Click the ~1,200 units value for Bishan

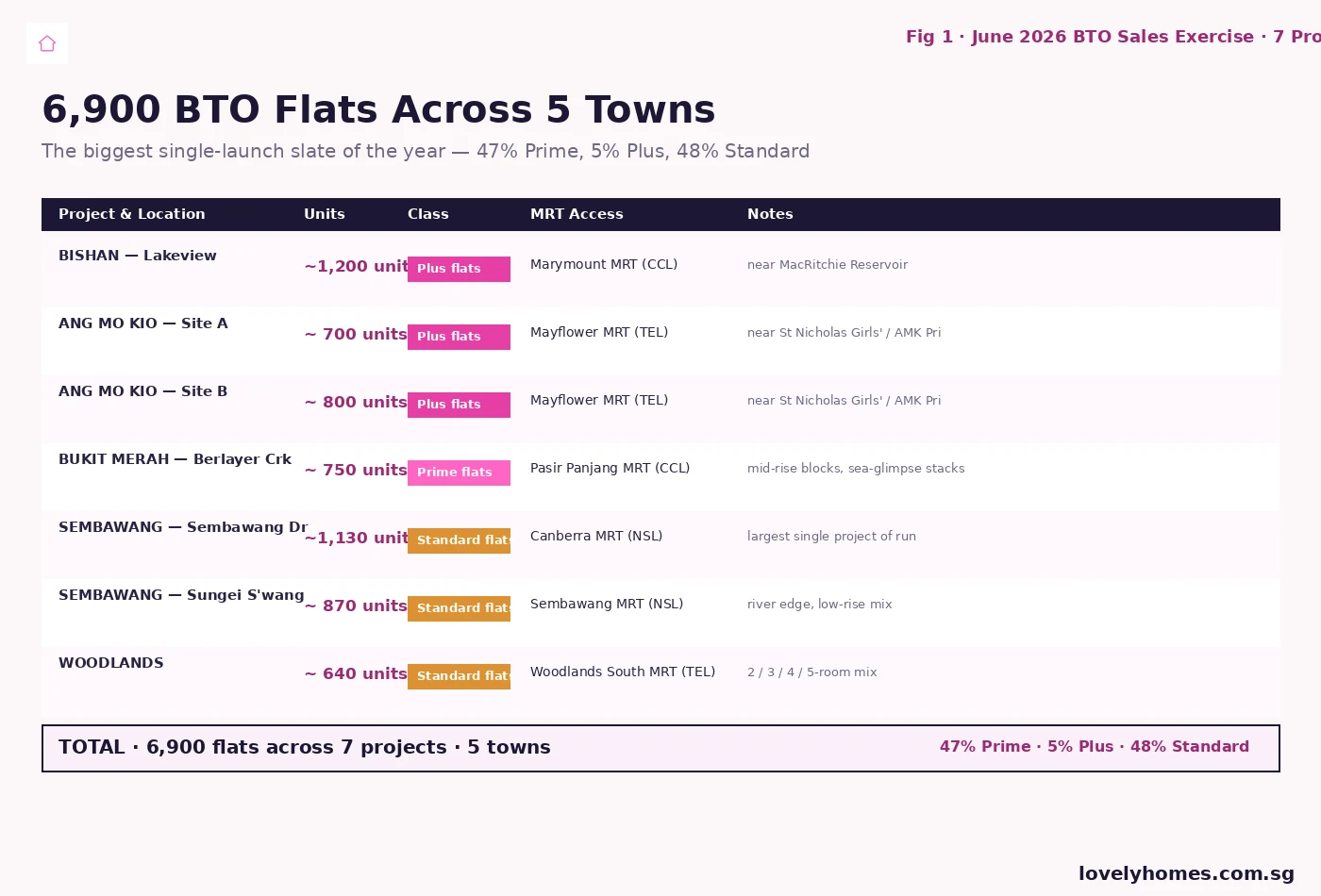pyautogui.click(x=356, y=267)
